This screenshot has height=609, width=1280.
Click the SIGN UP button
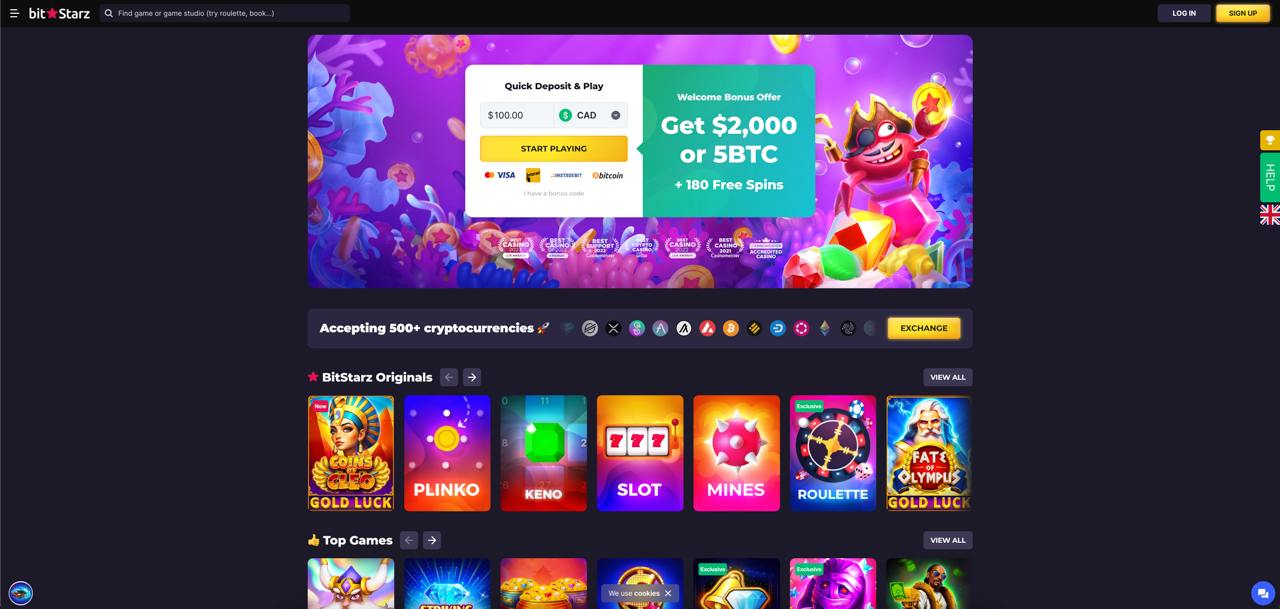1243,13
